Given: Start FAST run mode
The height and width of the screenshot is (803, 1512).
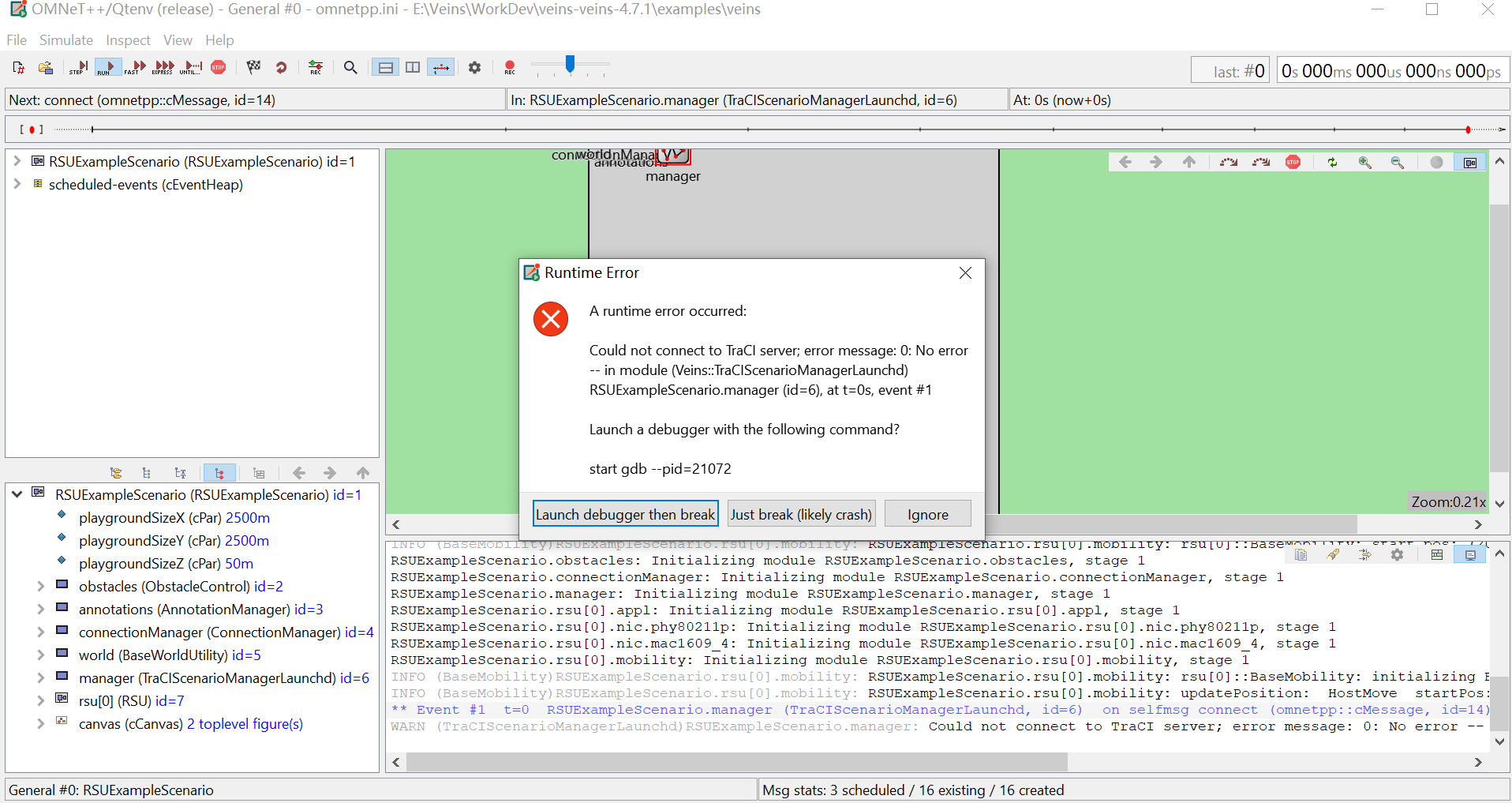Looking at the screenshot, I should coord(136,68).
